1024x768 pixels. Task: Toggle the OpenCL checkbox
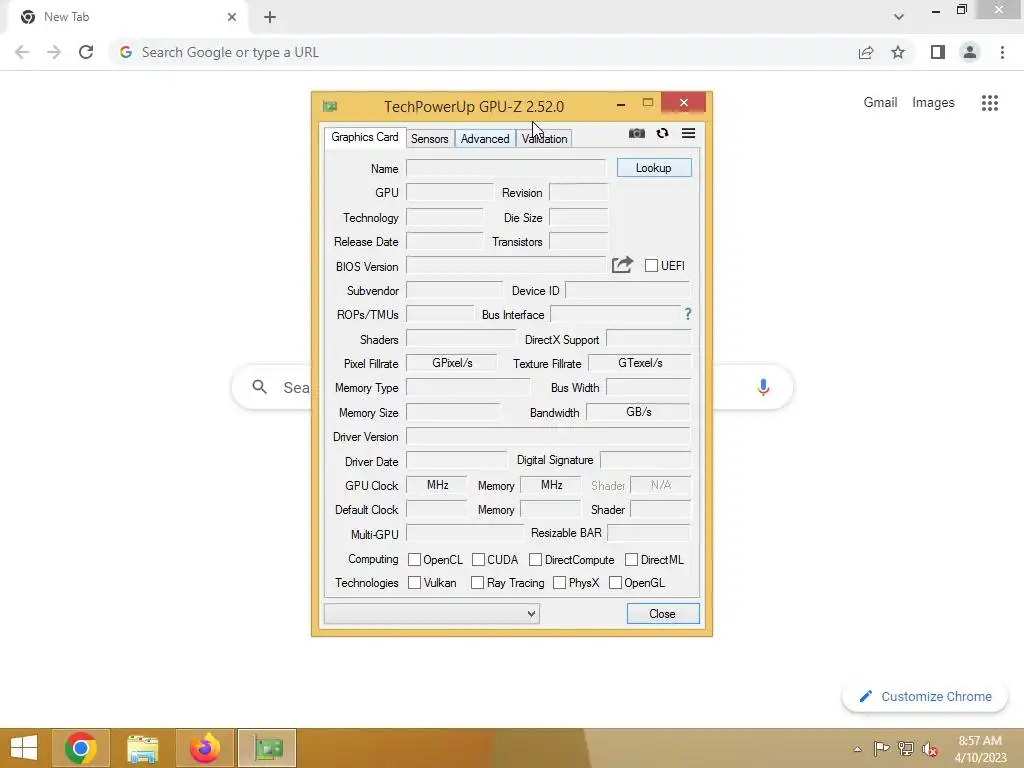coord(414,560)
